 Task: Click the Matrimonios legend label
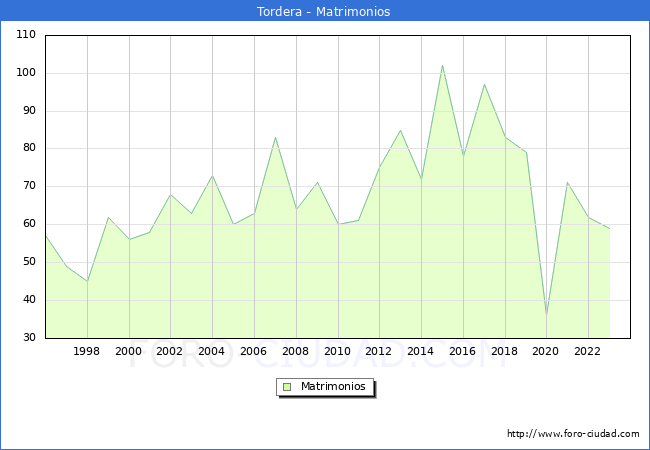point(333,386)
